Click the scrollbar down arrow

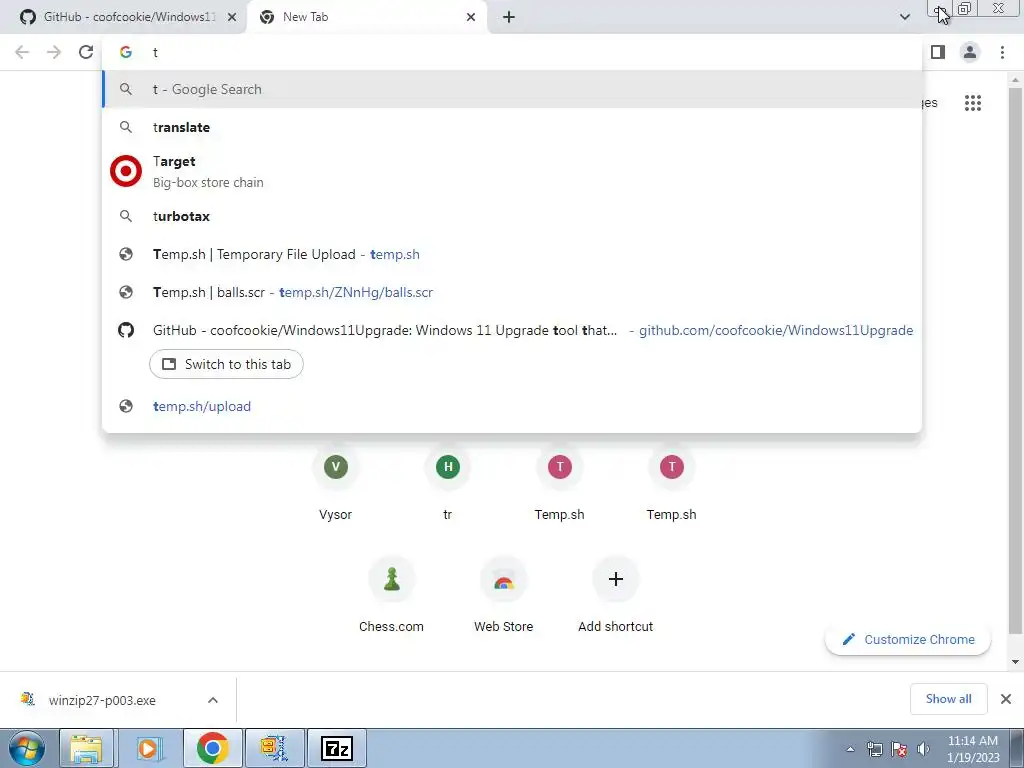pyautogui.click(x=1015, y=662)
